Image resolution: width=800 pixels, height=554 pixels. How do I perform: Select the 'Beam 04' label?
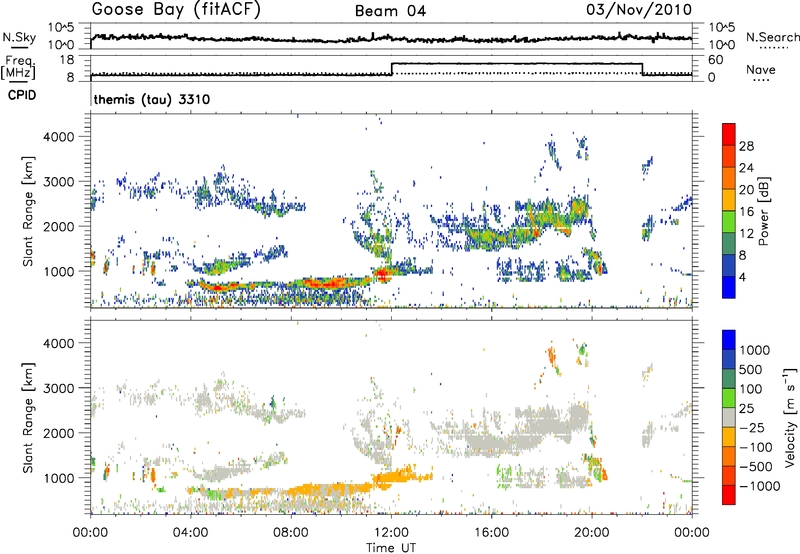[390, 11]
